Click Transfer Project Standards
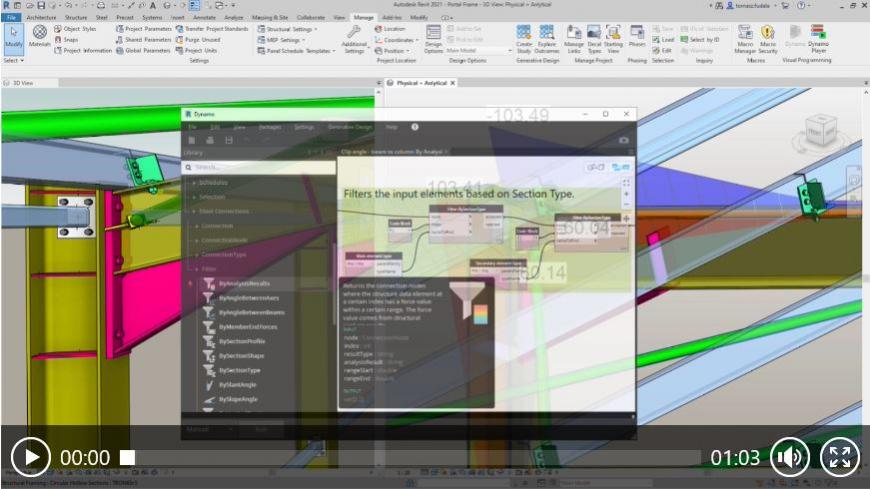Viewport: 870px width, 489px height. [212, 29]
